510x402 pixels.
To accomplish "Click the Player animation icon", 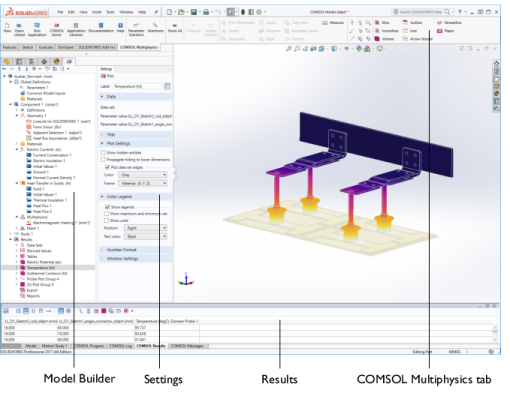I will pos(440,31).
